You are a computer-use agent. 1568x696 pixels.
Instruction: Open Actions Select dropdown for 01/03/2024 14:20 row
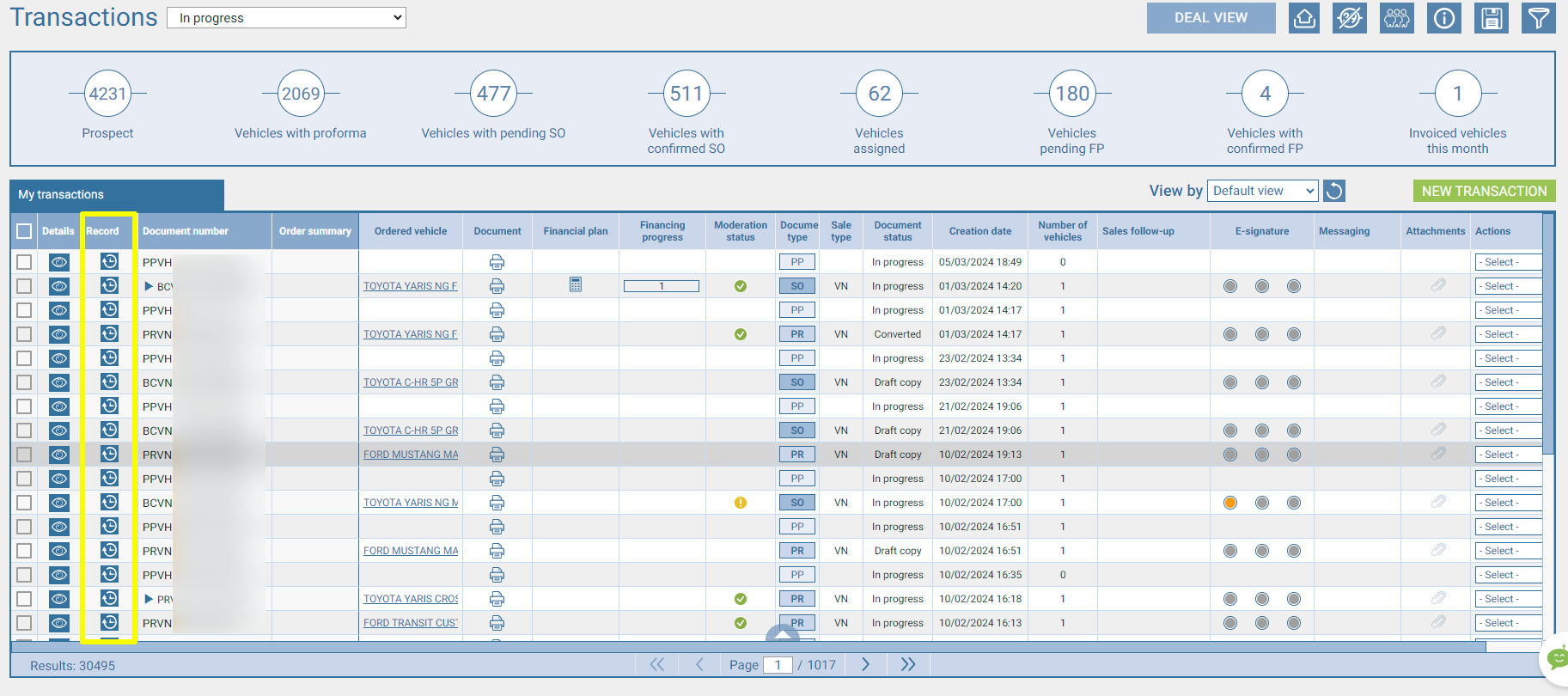tap(1508, 286)
